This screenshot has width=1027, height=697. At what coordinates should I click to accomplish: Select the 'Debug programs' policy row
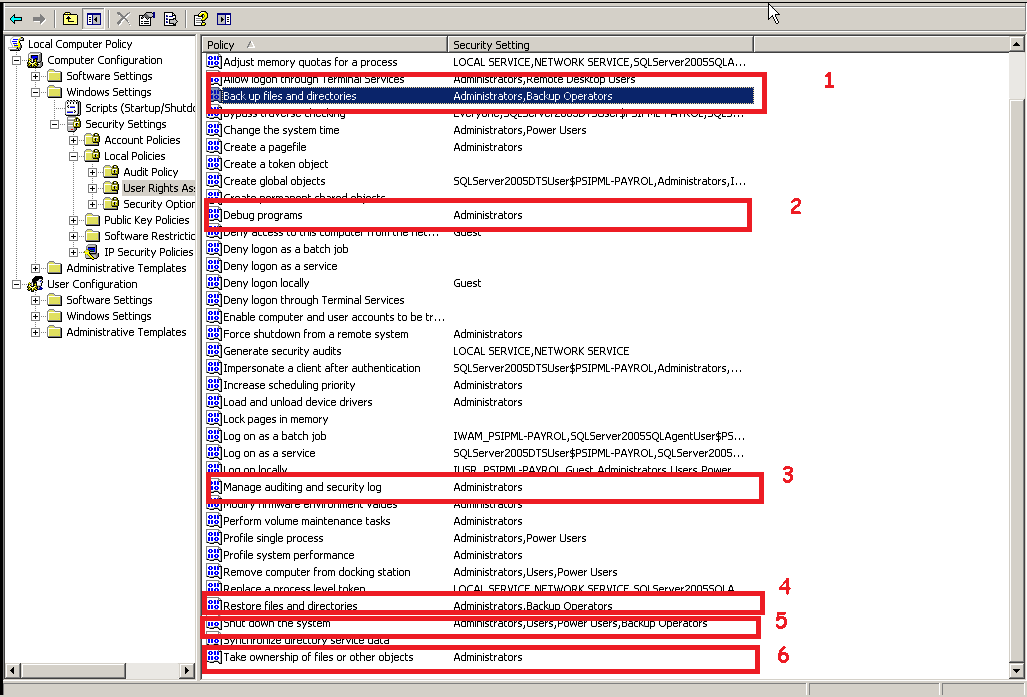479,215
